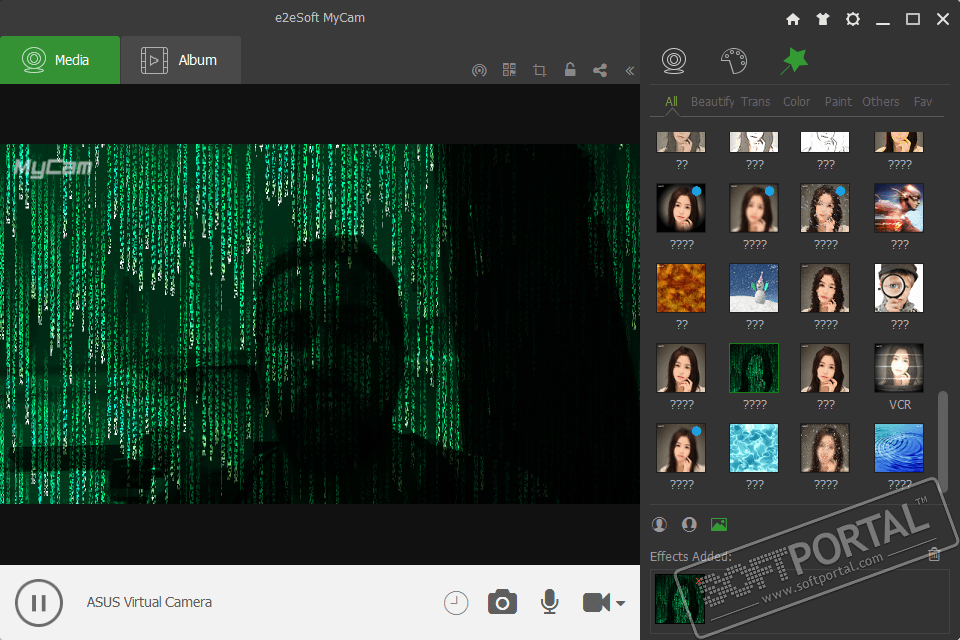960x640 pixels.
Task: Toggle the microphone
Action: click(550, 602)
